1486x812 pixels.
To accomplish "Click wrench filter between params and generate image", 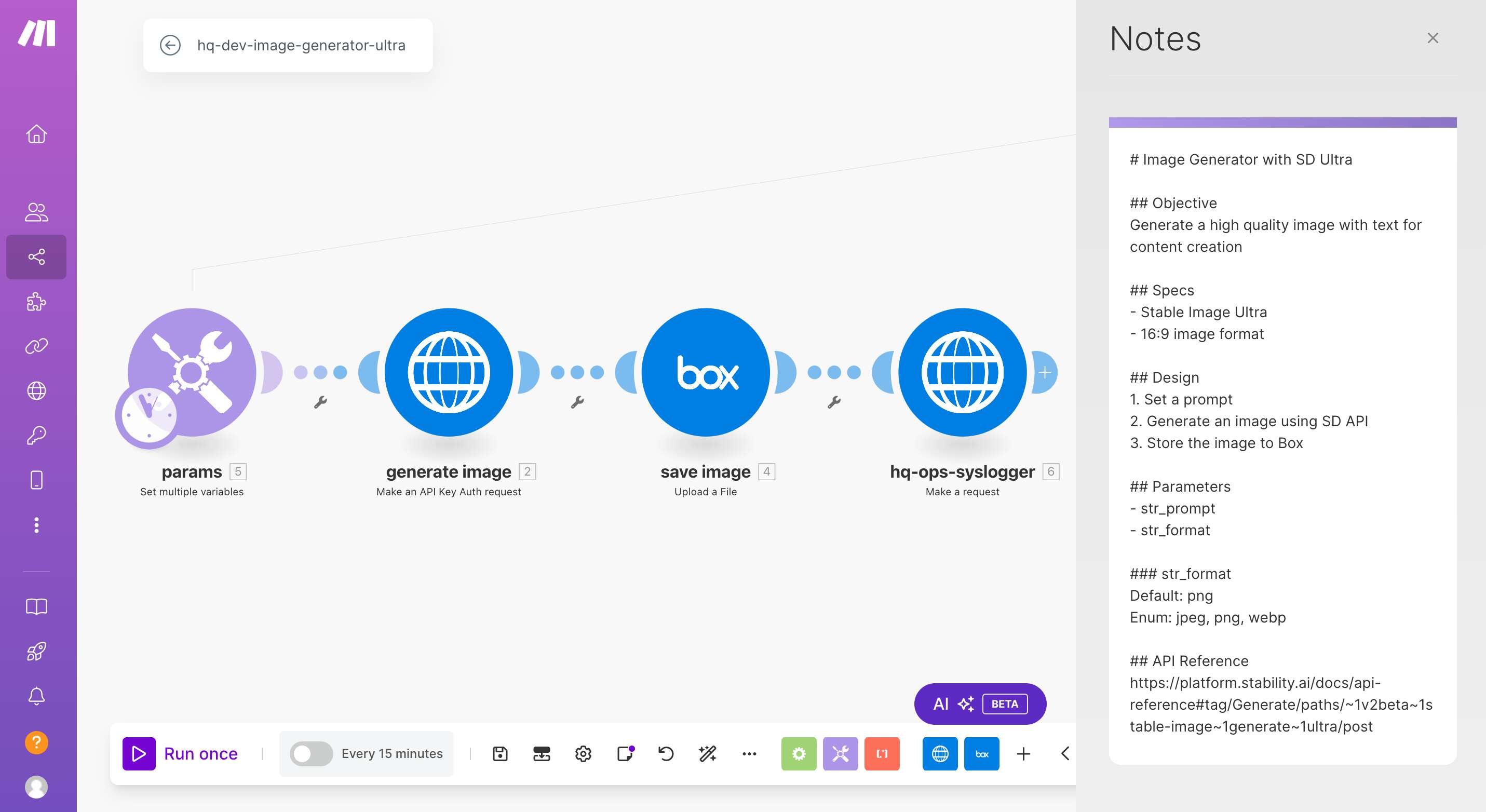I will tap(321, 402).
